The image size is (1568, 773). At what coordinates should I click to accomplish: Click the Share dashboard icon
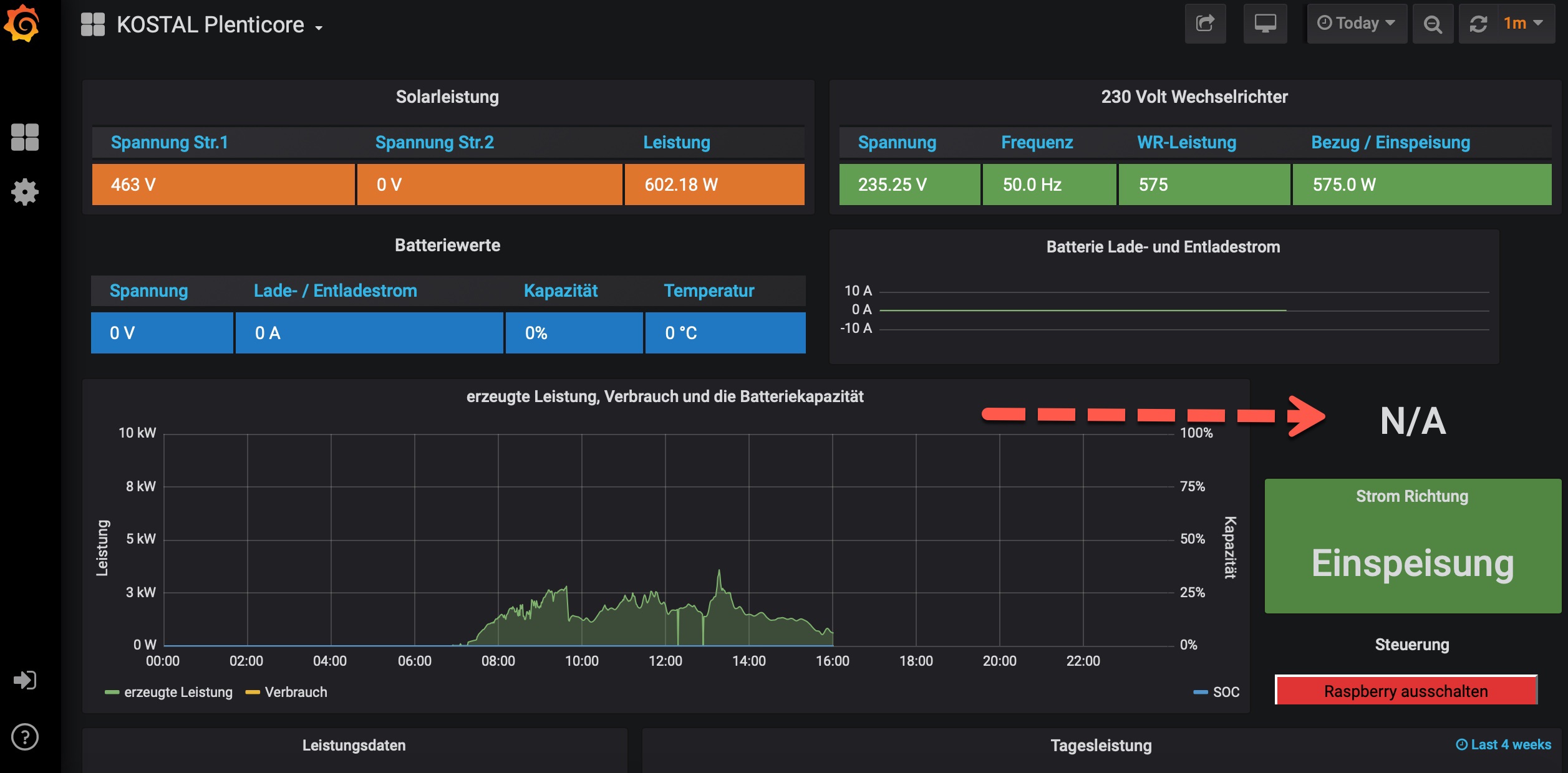point(1205,24)
